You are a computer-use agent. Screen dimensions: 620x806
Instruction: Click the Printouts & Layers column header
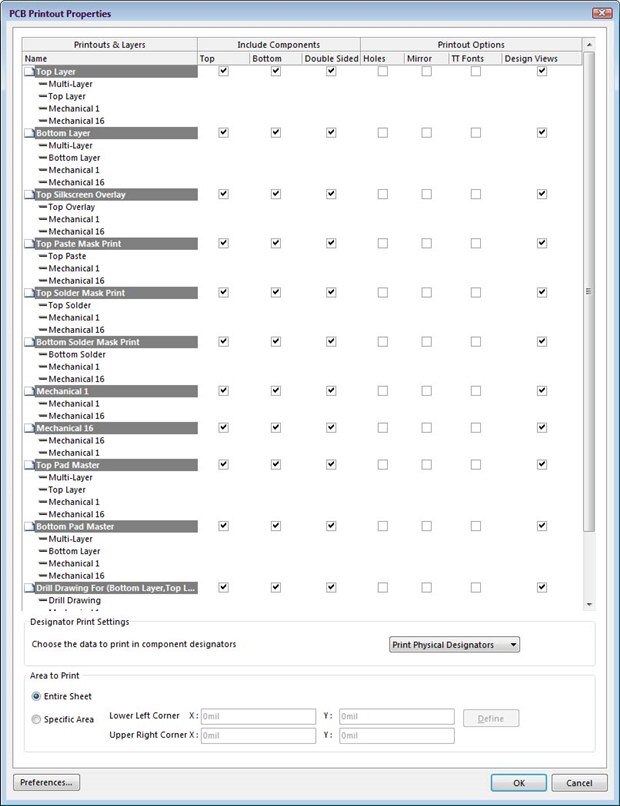pyautogui.click(x=110, y=45)
